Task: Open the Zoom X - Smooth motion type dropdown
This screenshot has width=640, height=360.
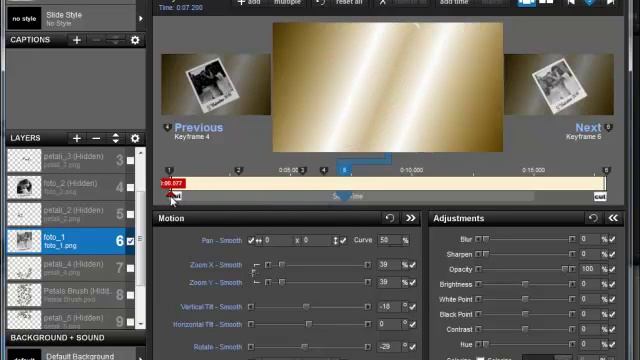Action: (x=216, y=265)
